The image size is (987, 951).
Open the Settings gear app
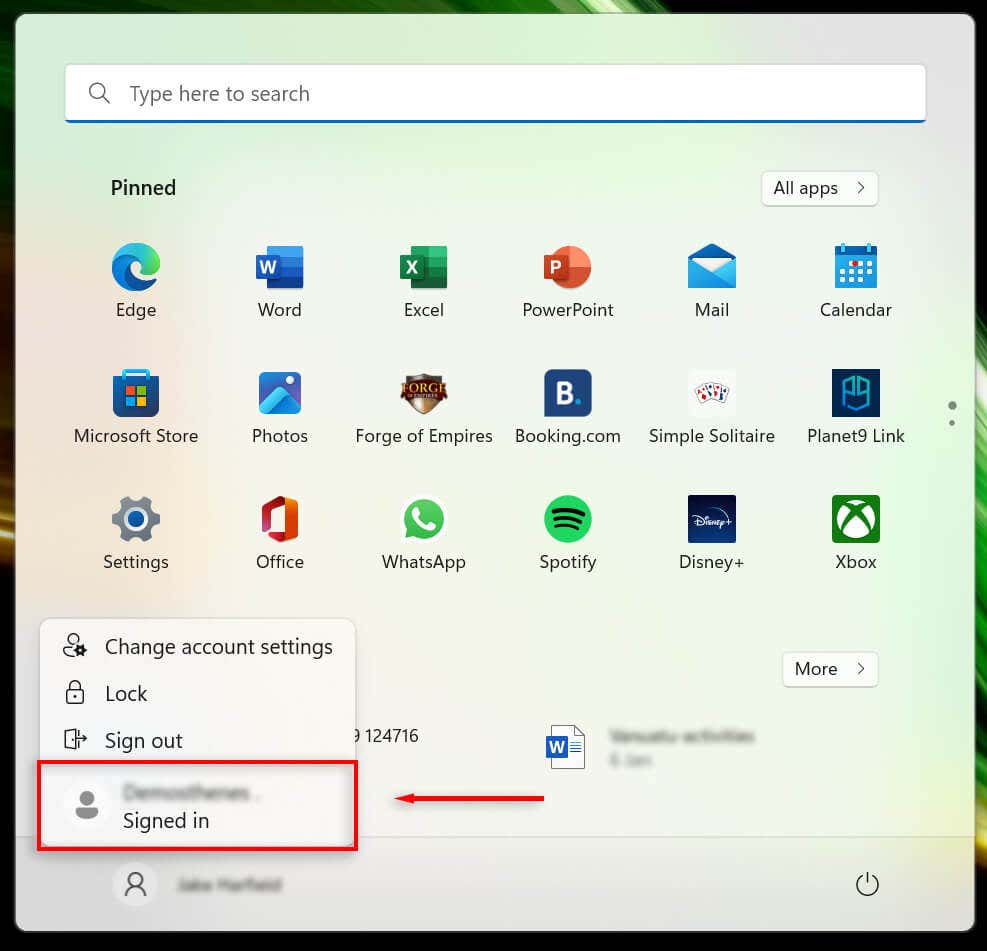[x=135, y=532]
